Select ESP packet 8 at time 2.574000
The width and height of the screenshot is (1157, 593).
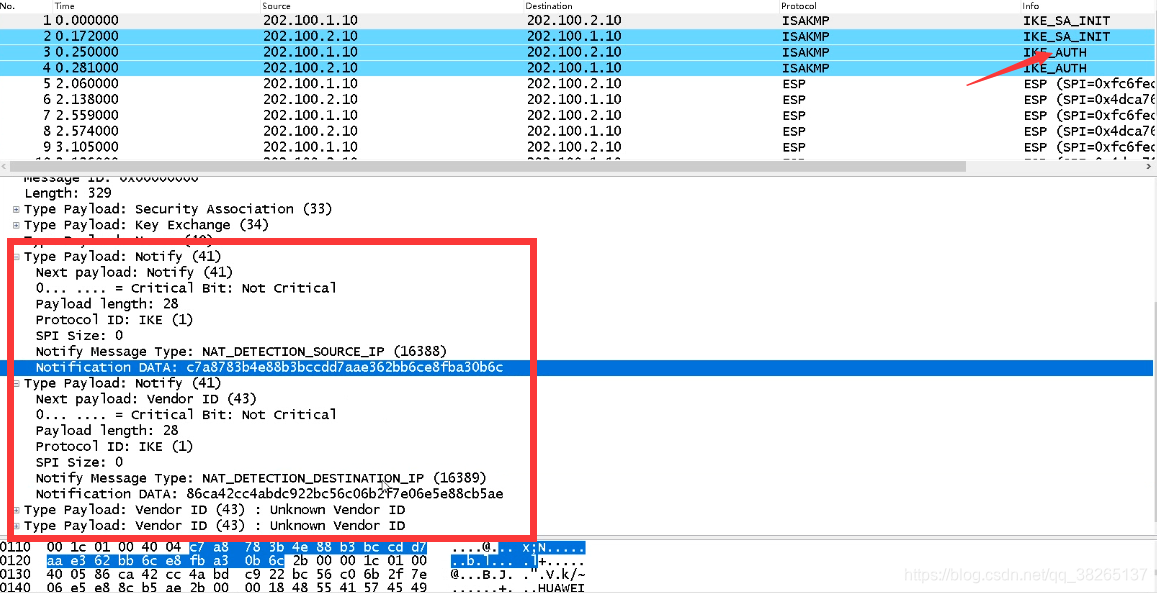[578, 131]
